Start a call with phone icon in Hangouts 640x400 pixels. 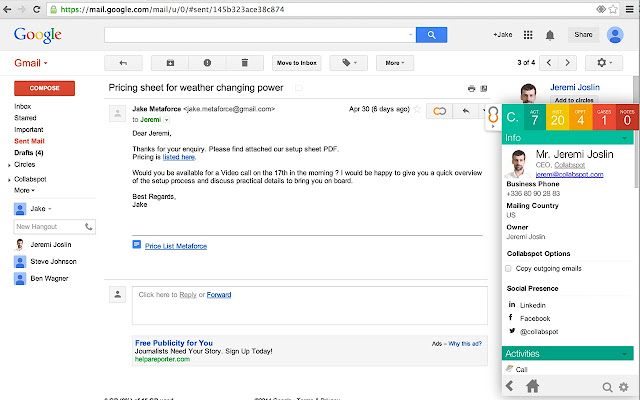pos(89,227)
